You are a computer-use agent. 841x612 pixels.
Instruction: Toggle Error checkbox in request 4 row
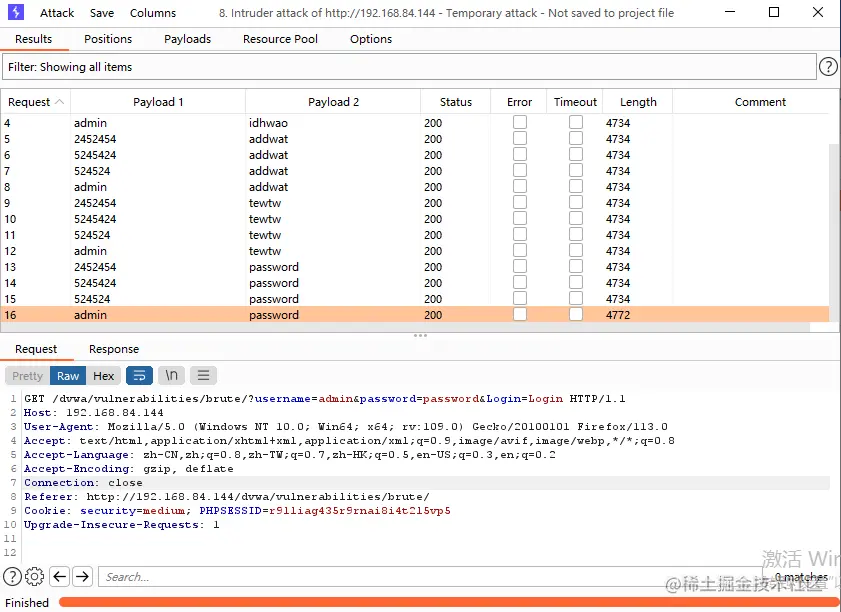click(x=520, y=122)
